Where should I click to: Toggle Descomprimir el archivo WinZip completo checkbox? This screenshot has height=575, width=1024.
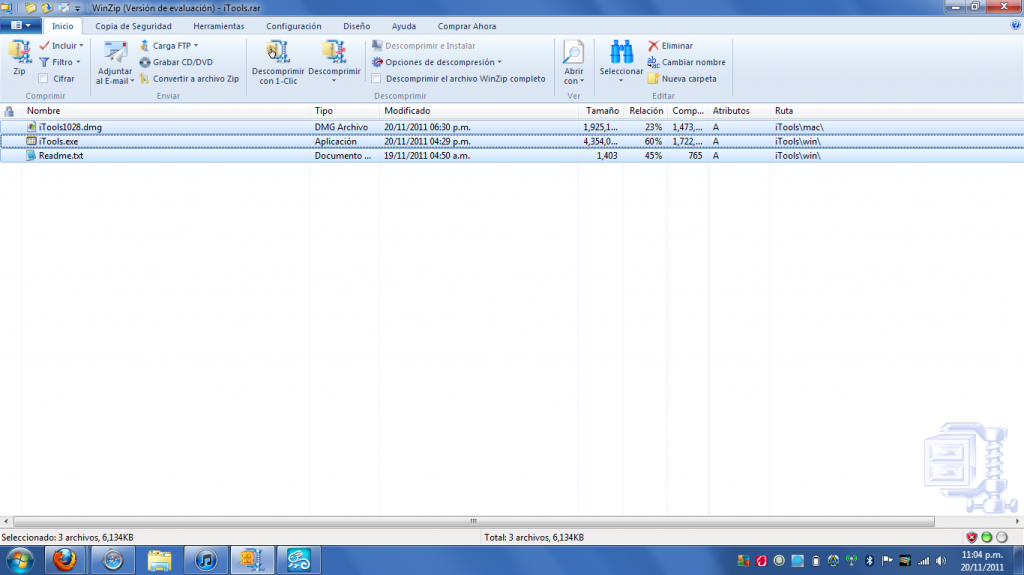coord(376,78)
